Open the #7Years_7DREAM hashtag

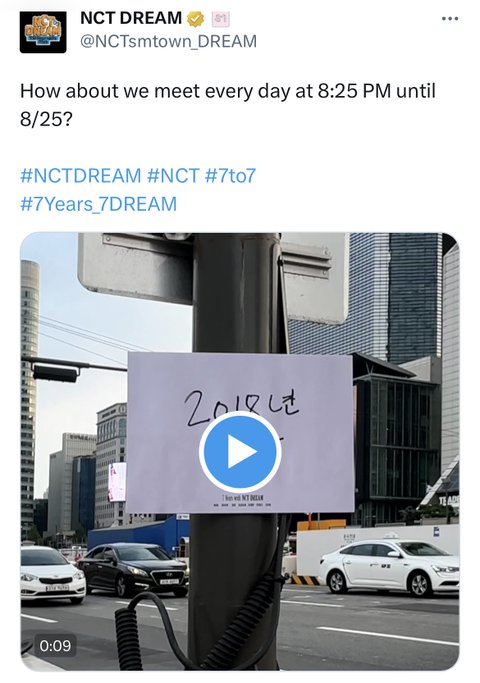[98, 204]
